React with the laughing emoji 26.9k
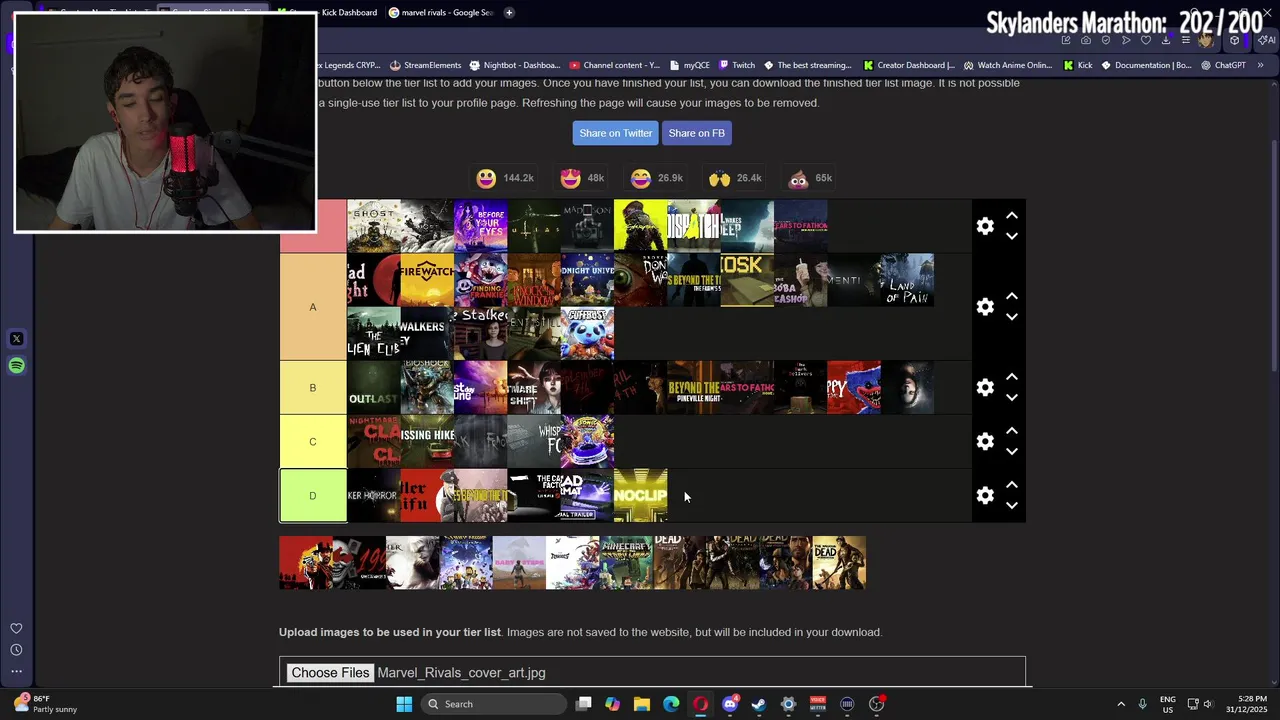Viewport: 1280px width, 720px height. (x=657, y=178)
